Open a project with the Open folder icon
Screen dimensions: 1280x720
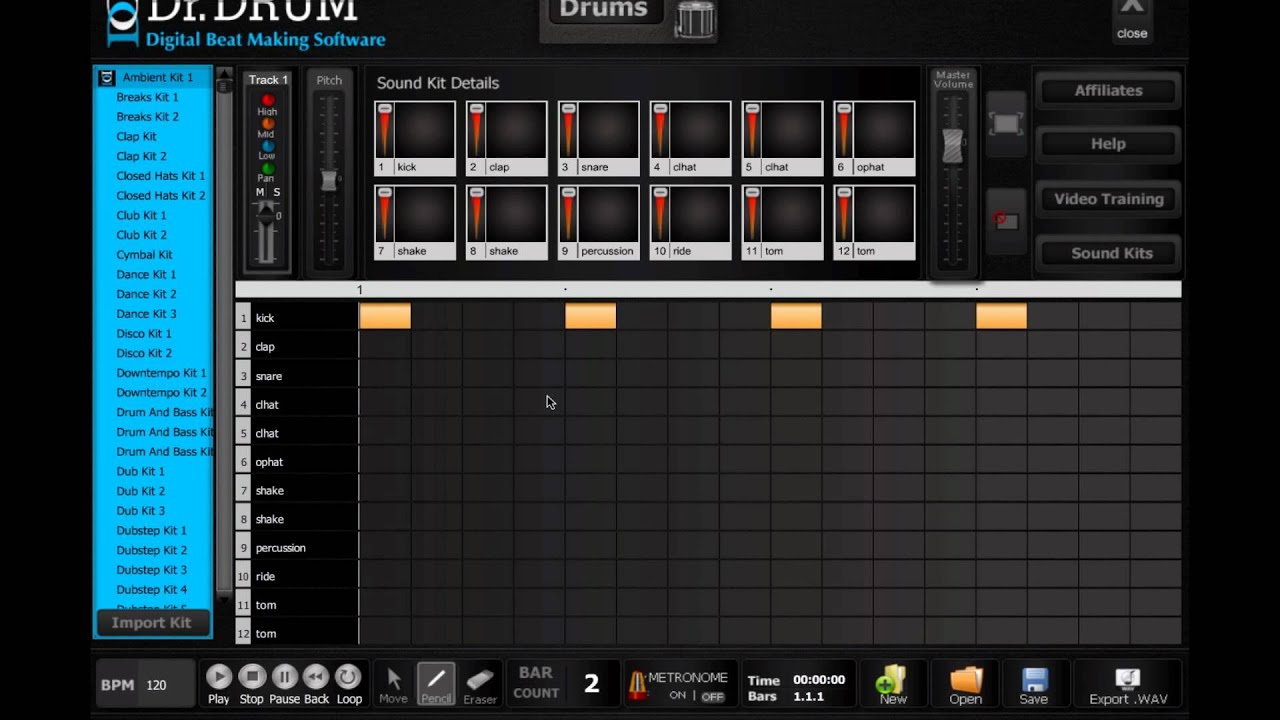pyautogui.click(x=965, y=684)
